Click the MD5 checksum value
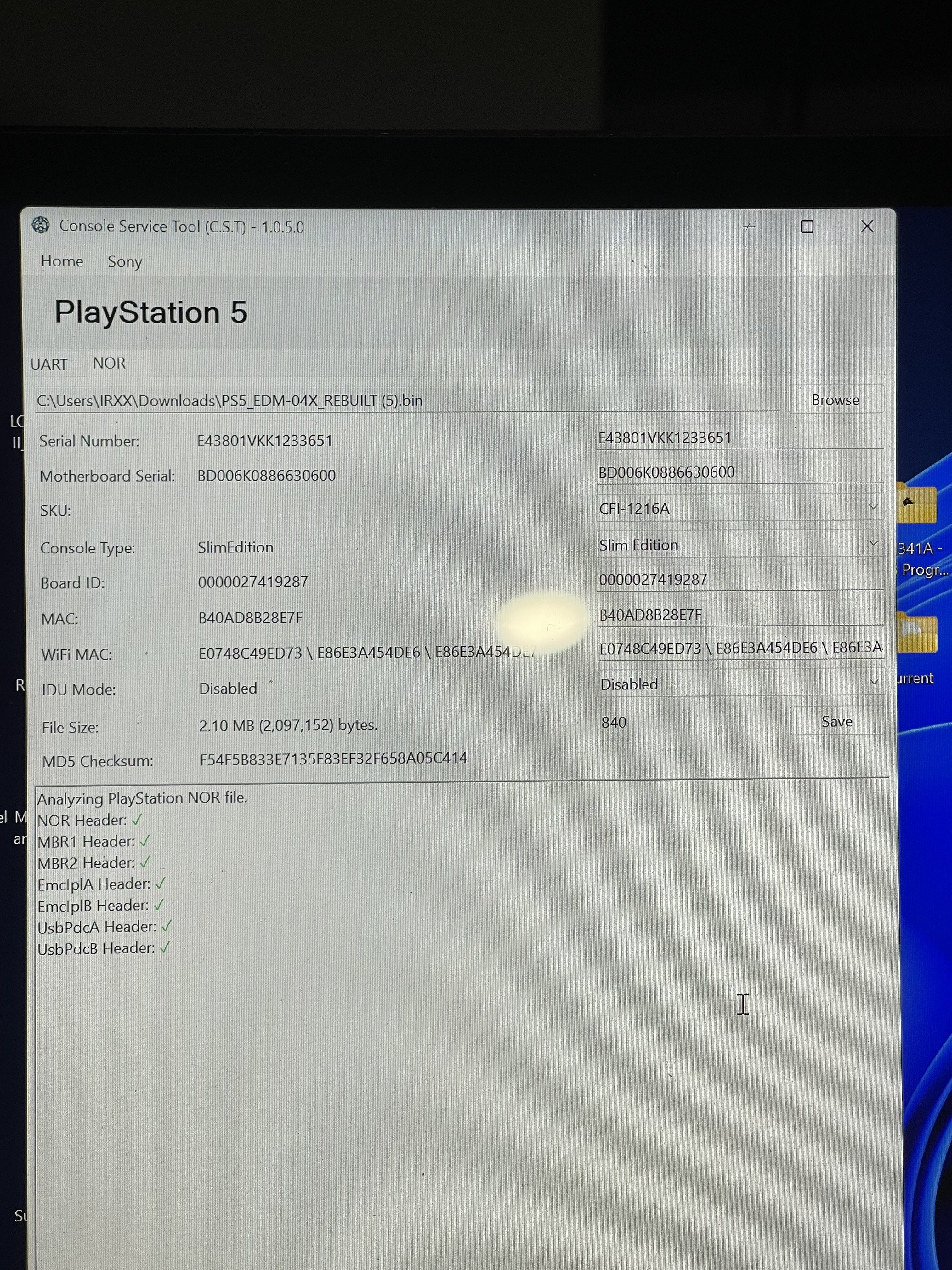Viewport: 952px width, 1270px height. (x=333, y=759)
